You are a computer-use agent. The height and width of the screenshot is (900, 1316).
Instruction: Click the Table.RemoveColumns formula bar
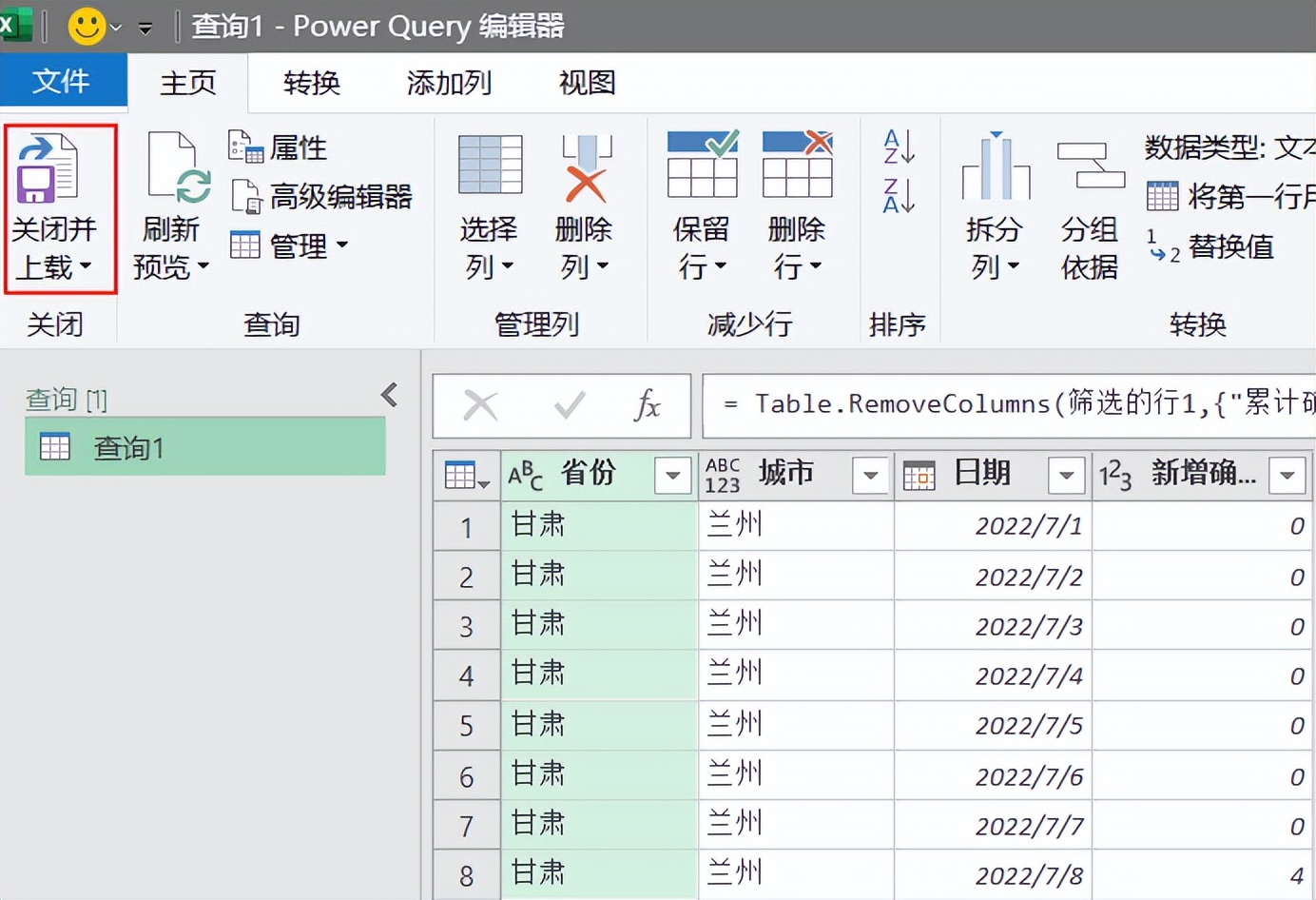[1009, 405]
